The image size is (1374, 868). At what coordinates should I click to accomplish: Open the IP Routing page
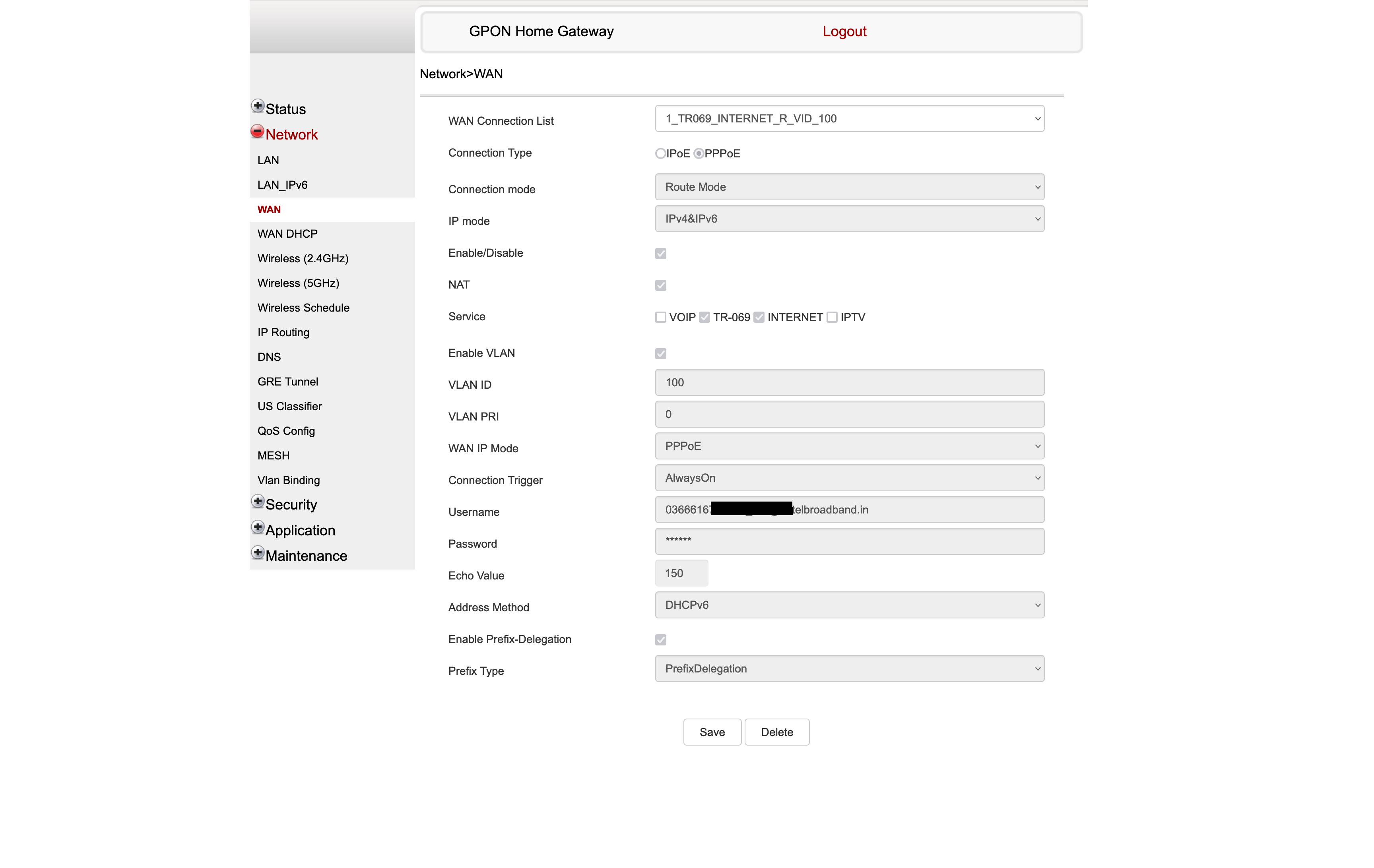[283, 333]
